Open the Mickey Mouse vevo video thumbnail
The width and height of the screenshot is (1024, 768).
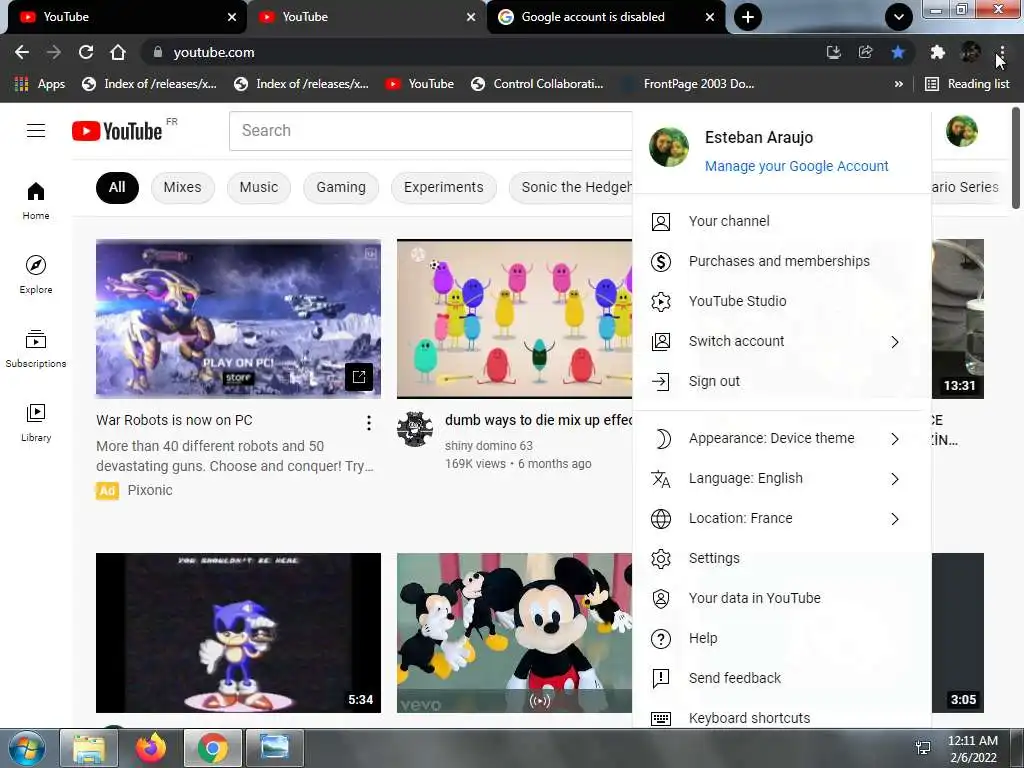tap(515, 633)
